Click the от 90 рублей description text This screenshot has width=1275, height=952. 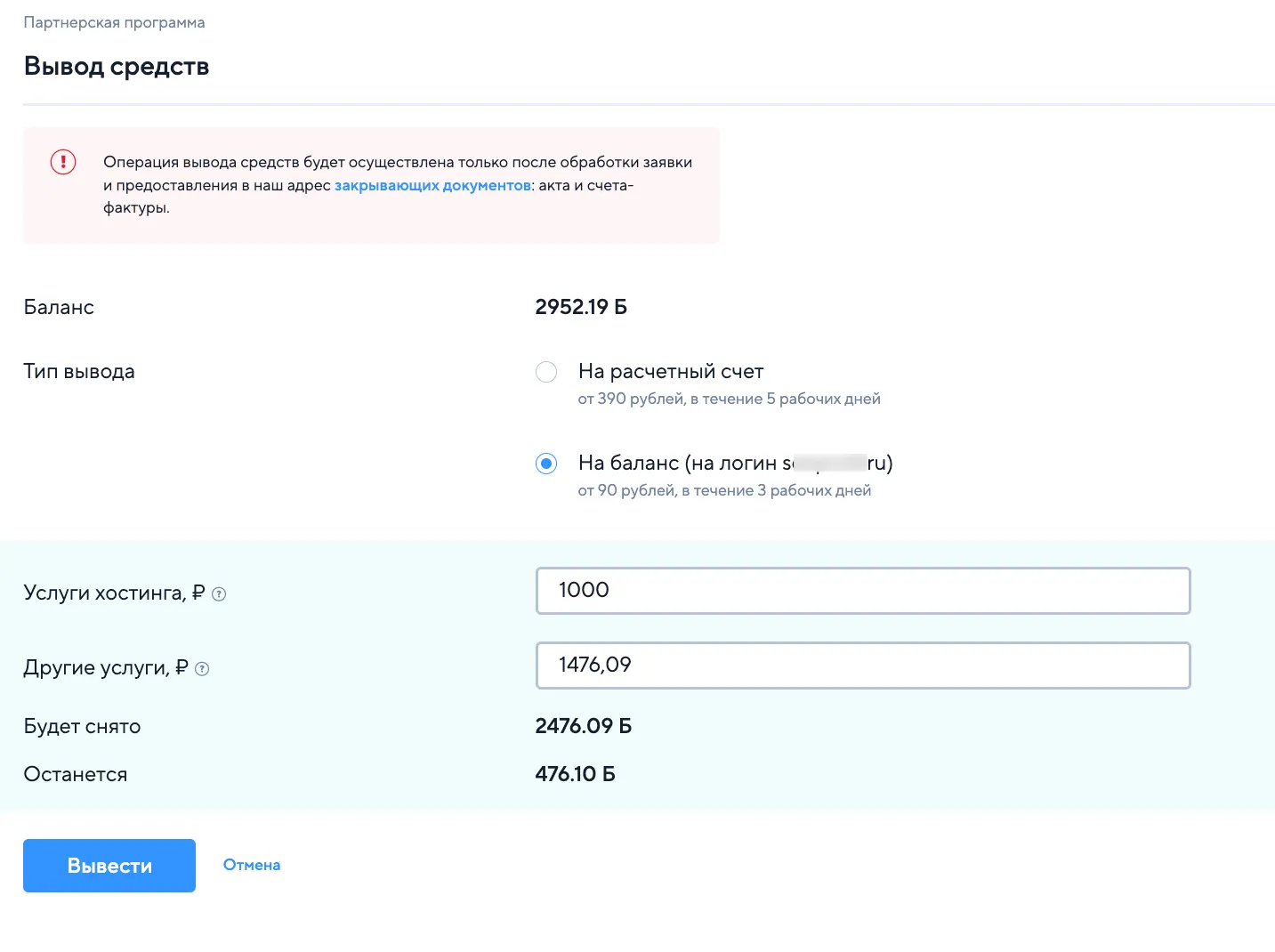tap(724, 490)
